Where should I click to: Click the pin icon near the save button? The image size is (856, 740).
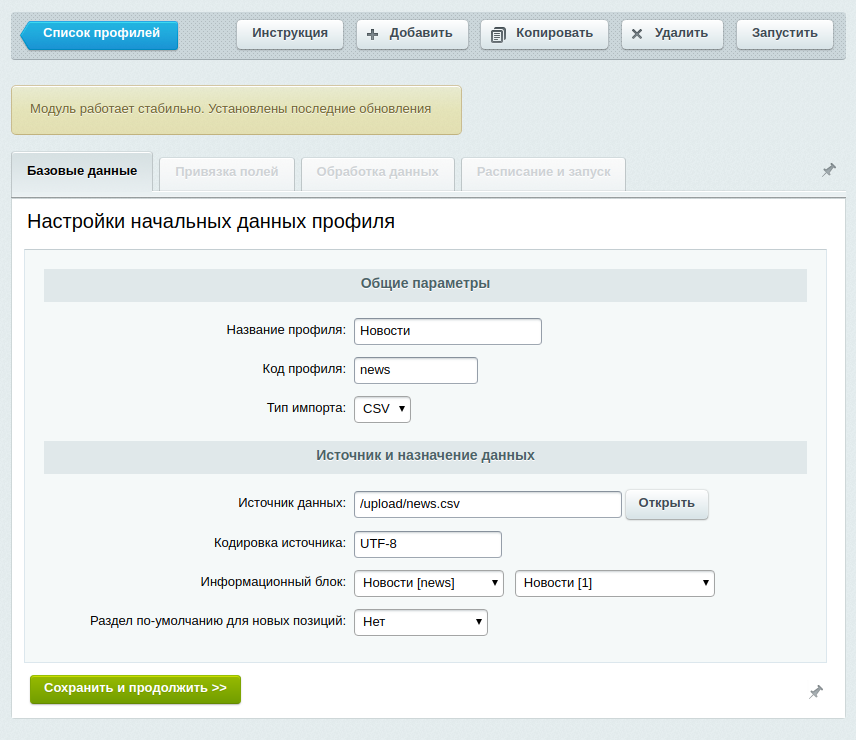pyautogui.click(x=816, y=691)
